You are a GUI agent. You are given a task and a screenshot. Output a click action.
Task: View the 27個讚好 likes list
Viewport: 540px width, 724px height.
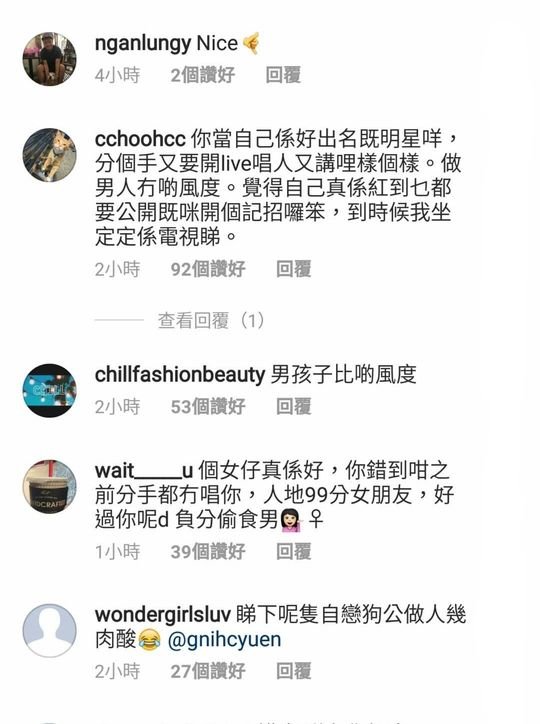[x=208, y=671]
